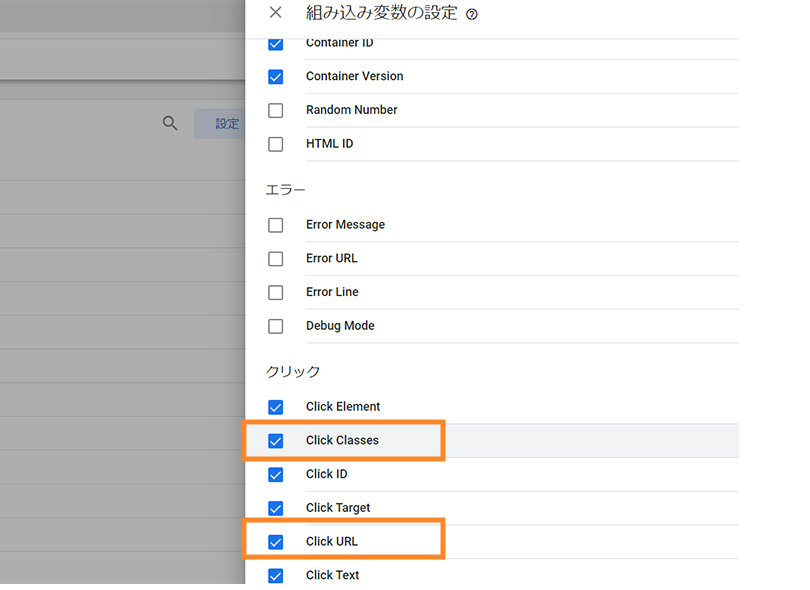
Task: Enable the Random Number checkbox
Action: click(x=276, y=110)
